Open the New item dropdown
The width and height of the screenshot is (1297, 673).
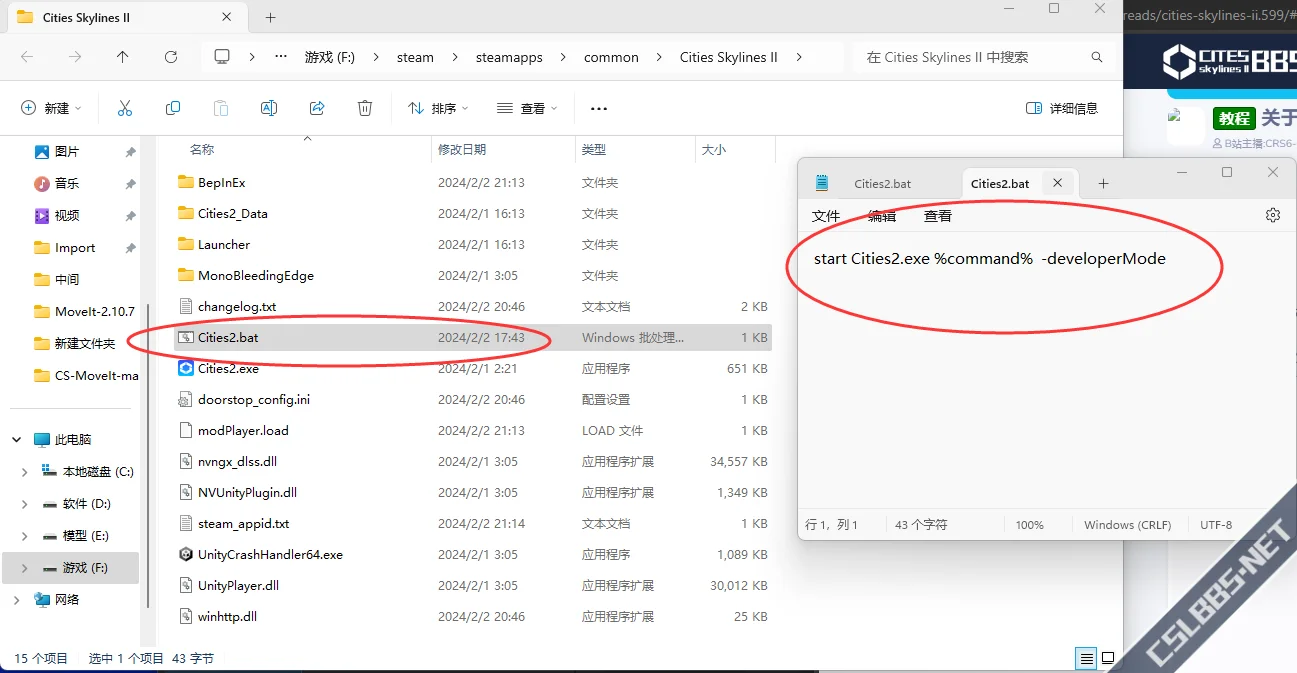click(52, 108)
